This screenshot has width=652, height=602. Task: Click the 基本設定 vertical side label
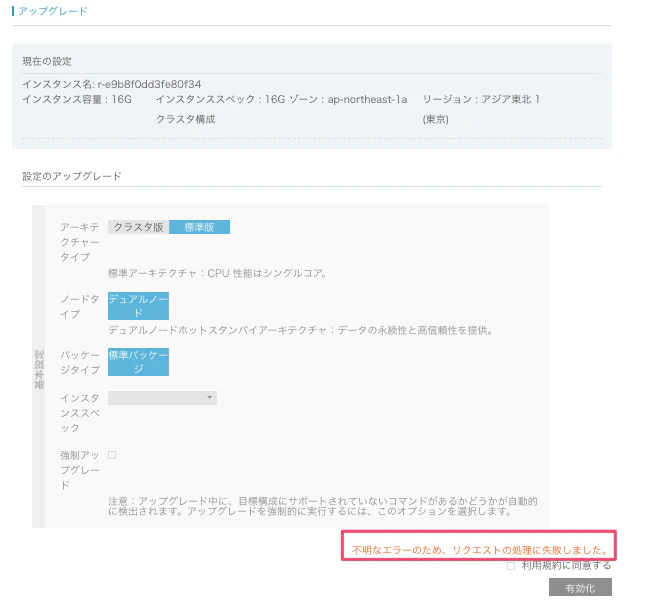[x=39, y=369]
